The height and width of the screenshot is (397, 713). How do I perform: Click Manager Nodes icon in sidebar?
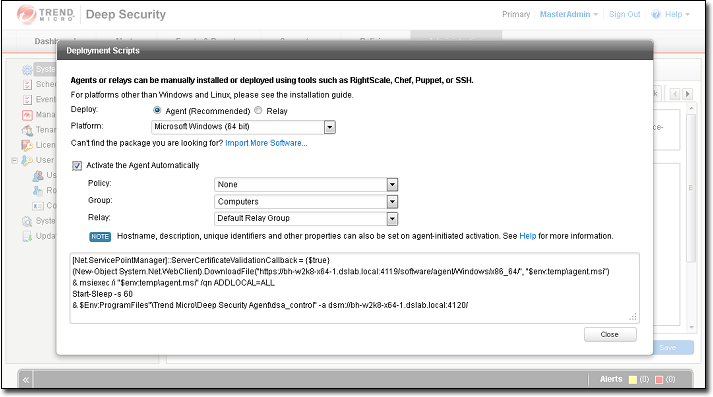pos(27,115)
